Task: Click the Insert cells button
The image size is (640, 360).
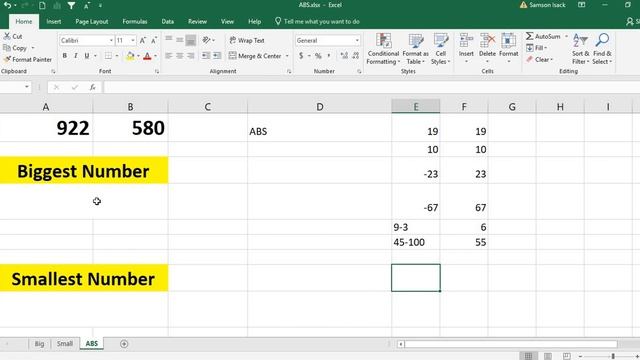Action: 466,48
